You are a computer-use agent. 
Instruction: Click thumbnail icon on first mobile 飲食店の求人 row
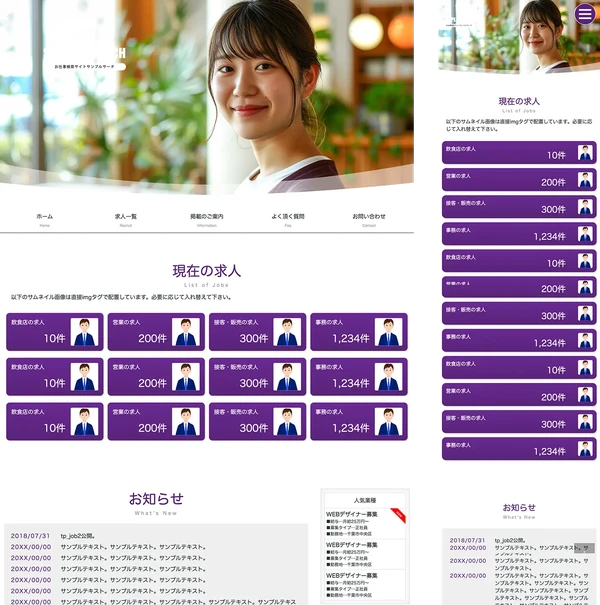pyautogui.click(x=585, y=153)
